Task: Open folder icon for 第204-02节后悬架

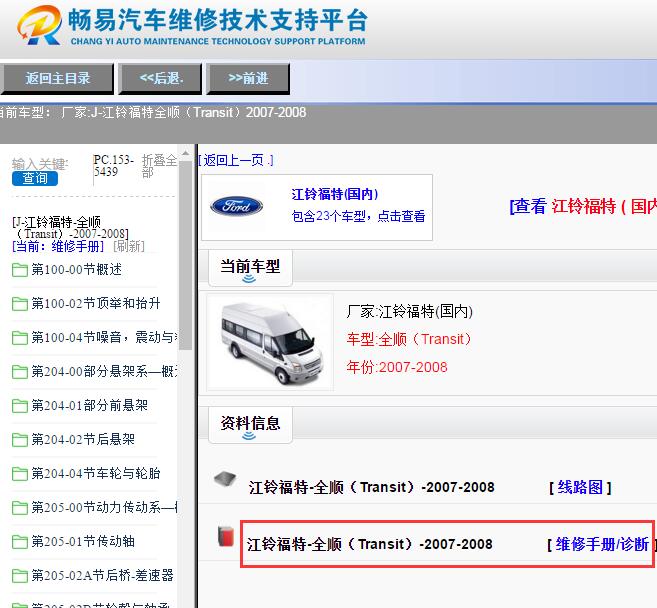Action: pyautogui.click(x=20, y=440)
